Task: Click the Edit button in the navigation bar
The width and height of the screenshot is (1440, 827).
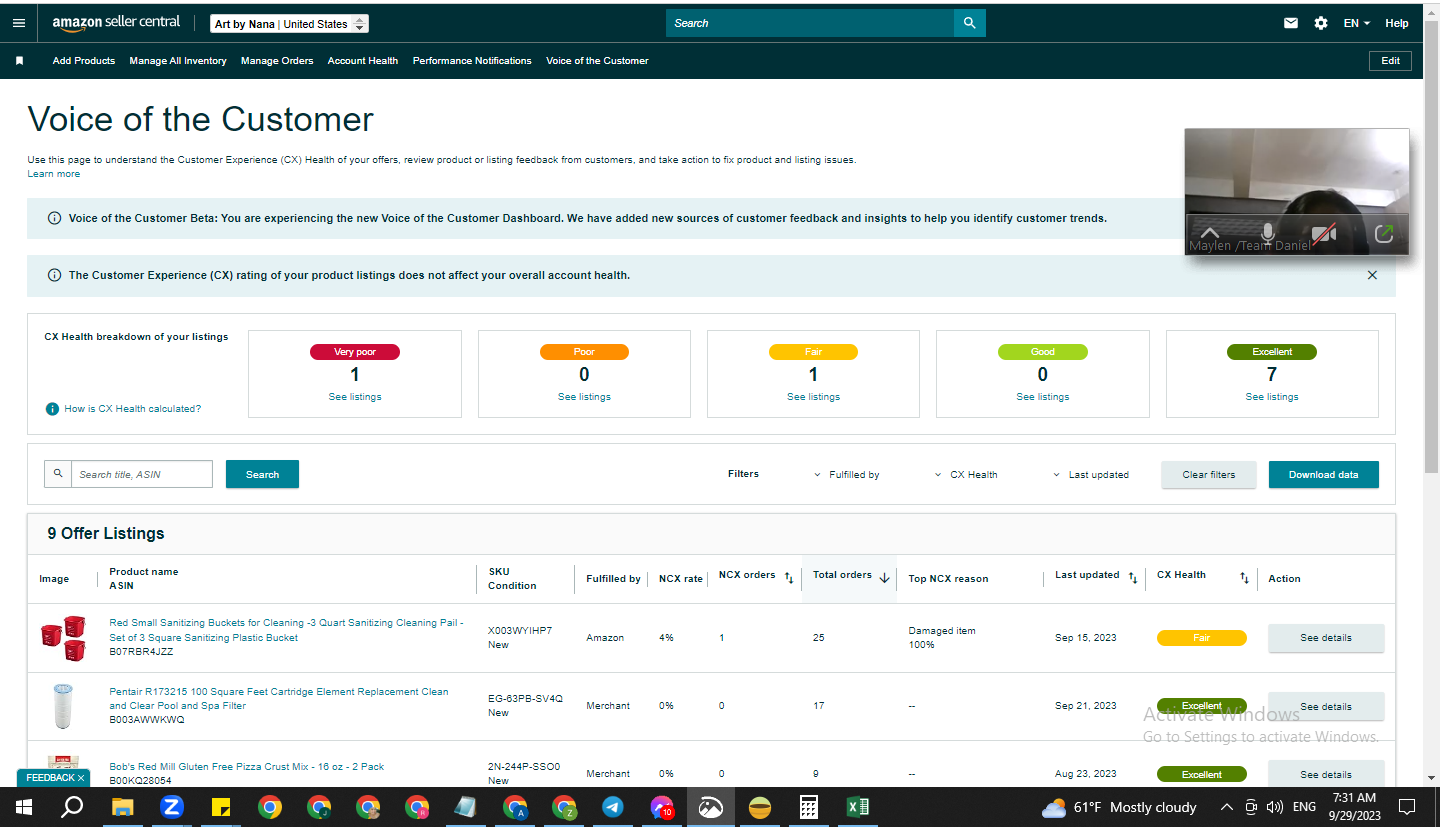Action: [x=1390, y=61]
